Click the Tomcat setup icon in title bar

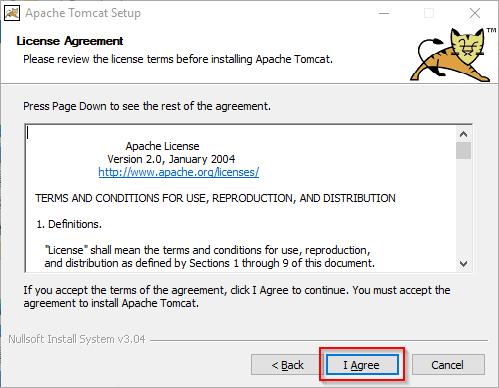pyautogui.click(x=12, y=13)
